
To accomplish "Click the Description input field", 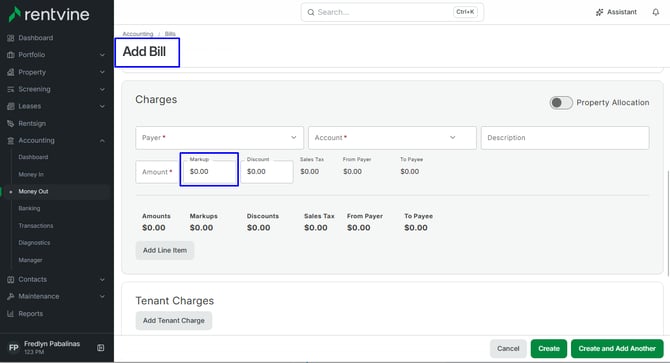I will point(565,138).
